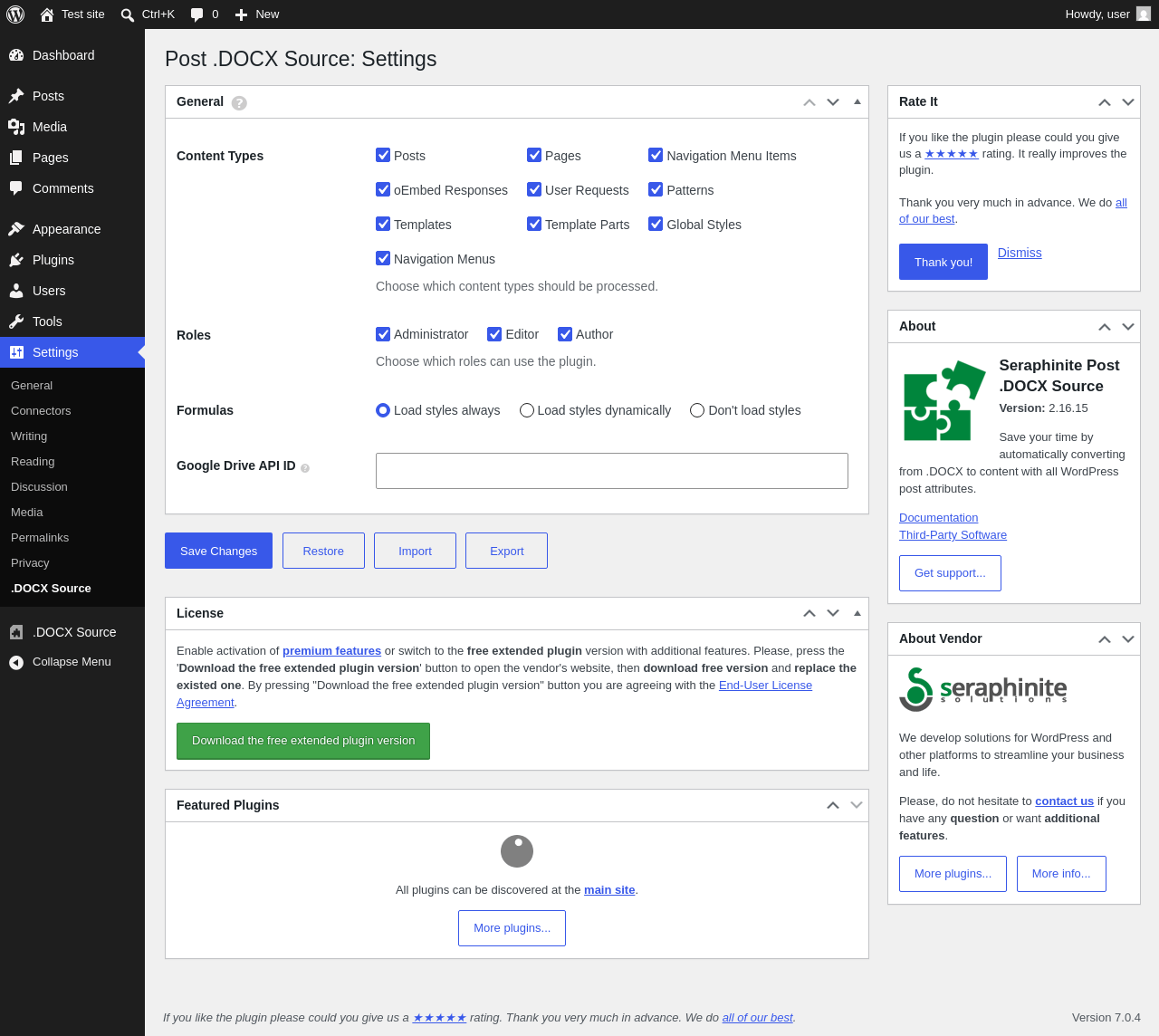The width and height of the screenshot is (1159, 1036).
Task: Open the user avatar in admin bar
Action: pos(1144,14)
